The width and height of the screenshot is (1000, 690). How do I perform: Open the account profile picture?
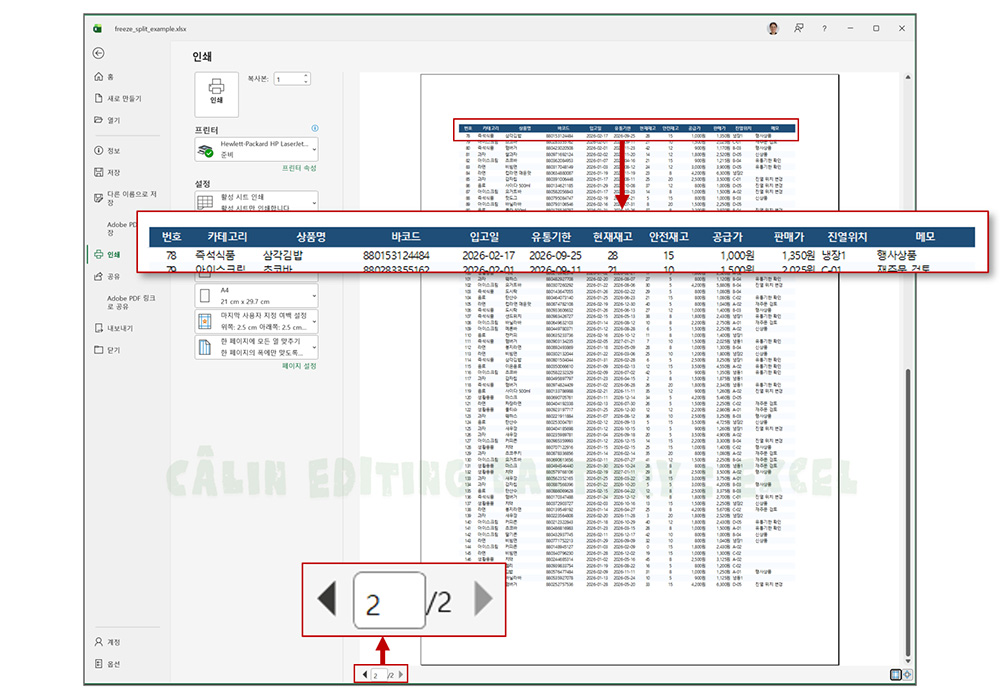[x=773, y=29]
